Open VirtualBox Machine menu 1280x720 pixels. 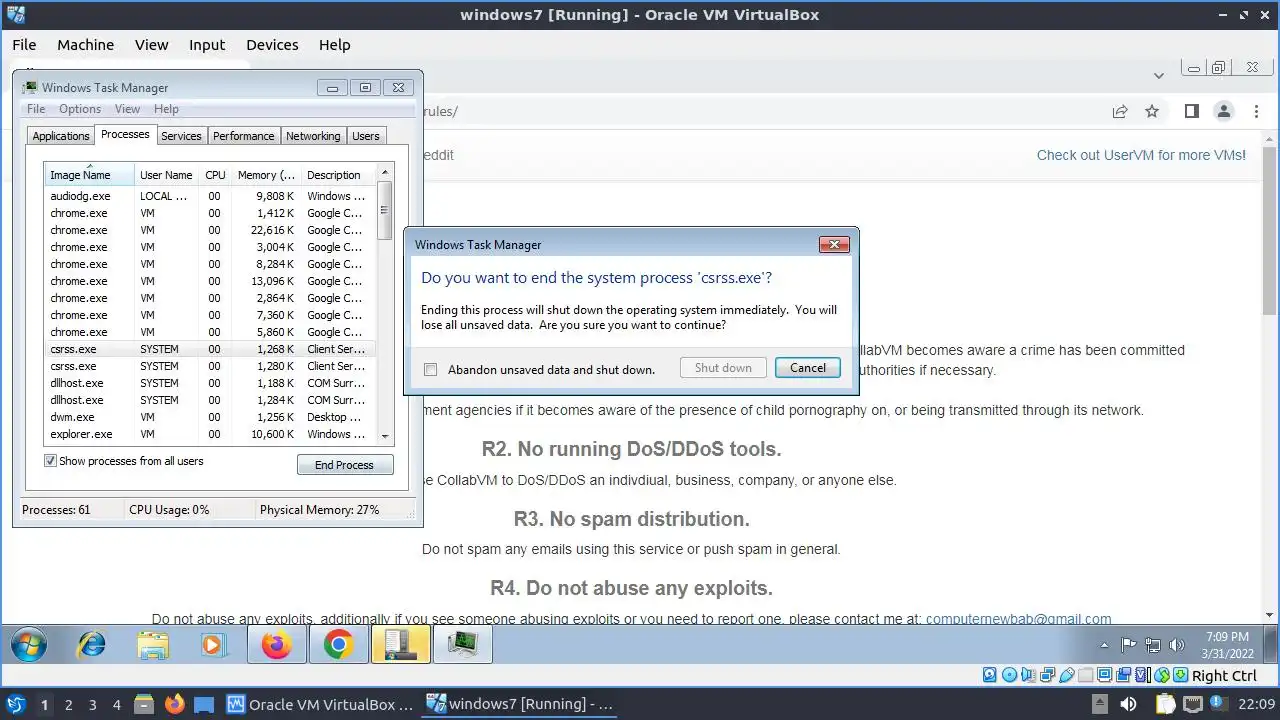pyautogui.click(x=85, y=44)
